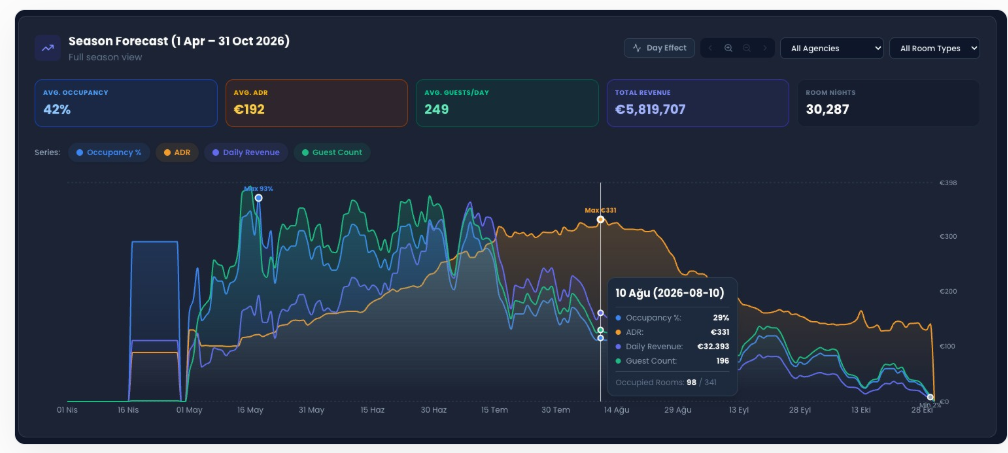Screen dimensions: 1008x453
Task: Select the Total Revenue €5,819,707 card
Action: click(698, 103)
